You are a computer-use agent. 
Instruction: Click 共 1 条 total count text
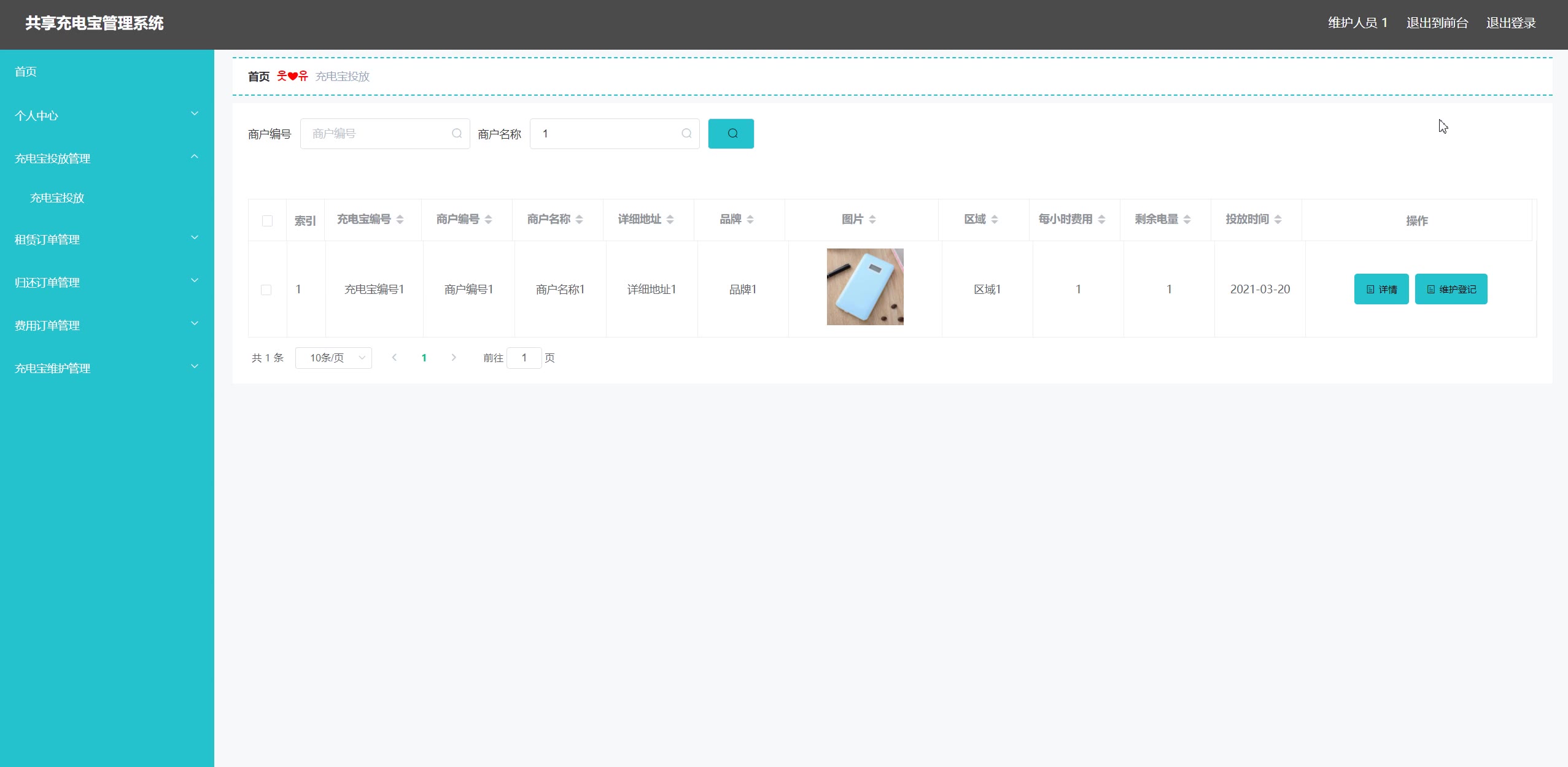point(268,358)
